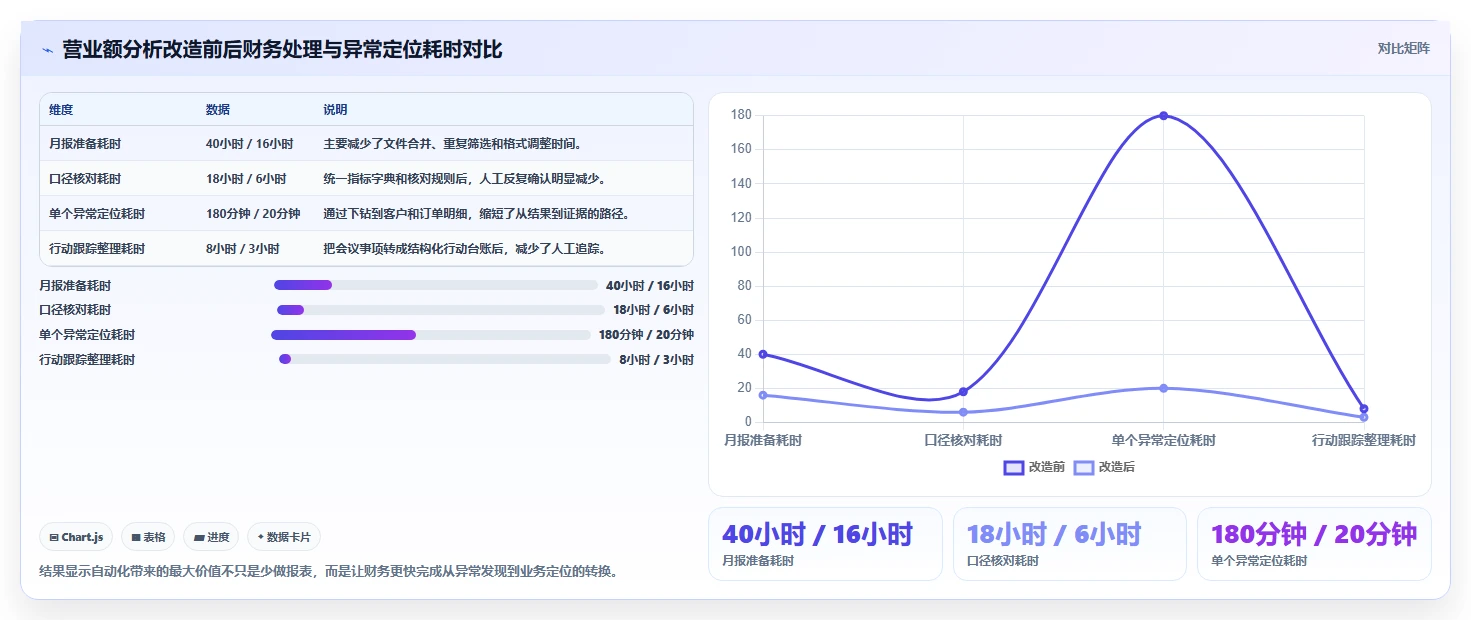
Task: Click the 维度 table column header
Action: [x=61, y=110]
